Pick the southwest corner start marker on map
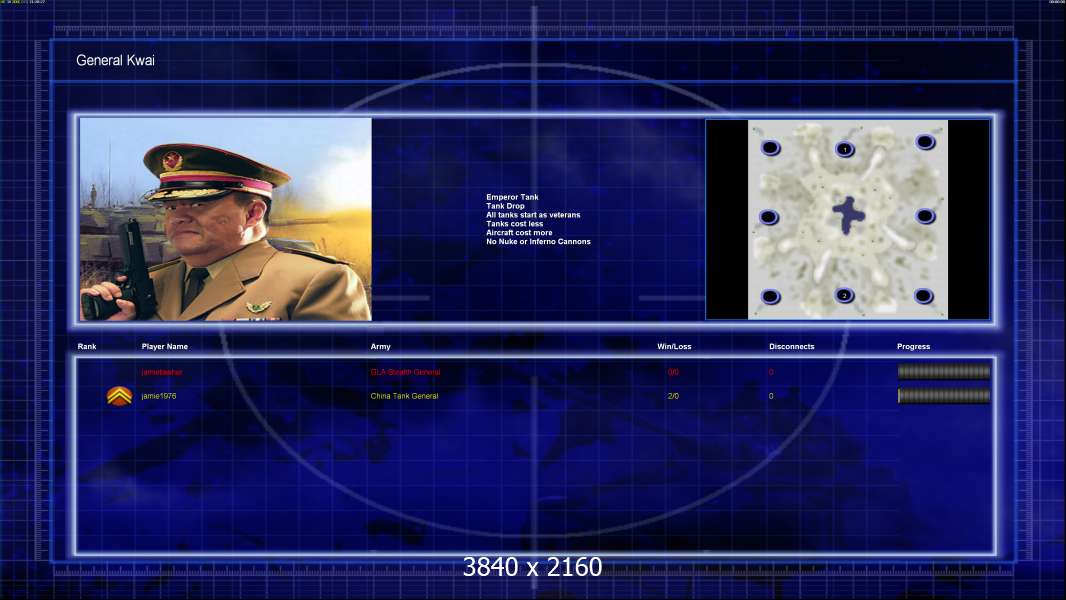This screenshot has height=600, width=1066. (770, 296)
